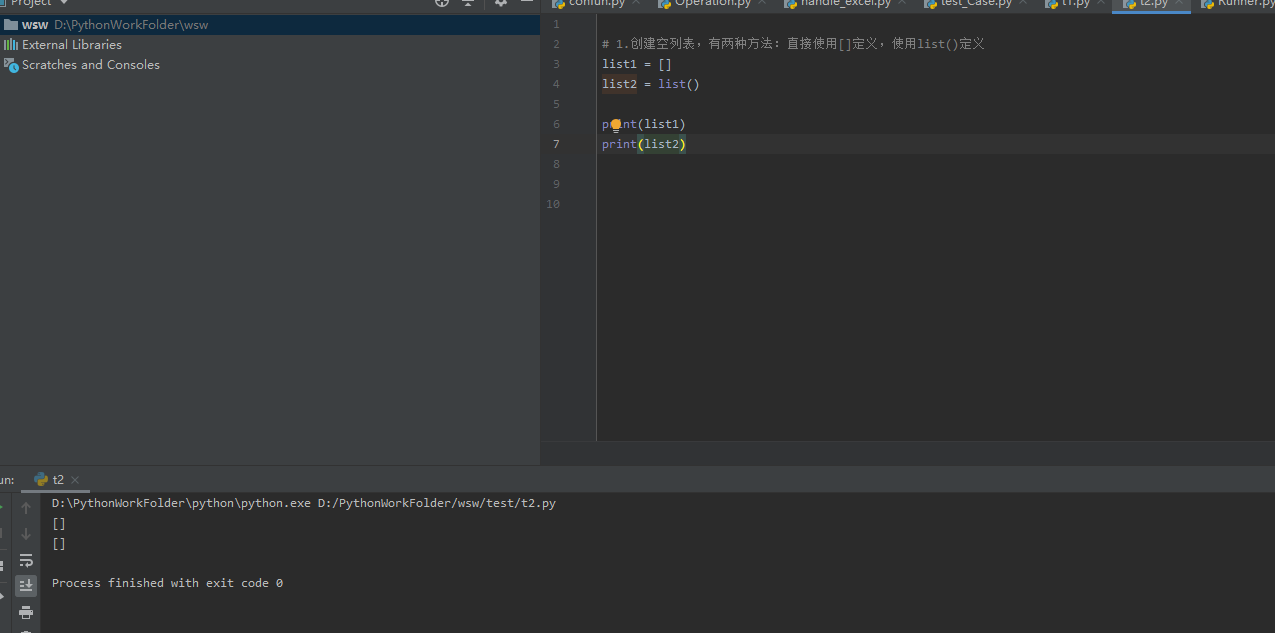Click the down arrow in the Run toolbar
The width and height of the screenshot is (1275, 633).
25,534
